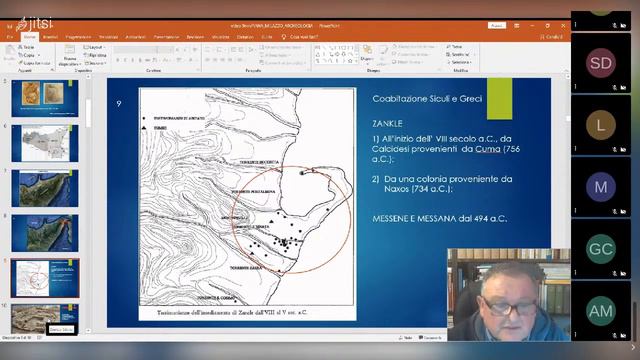This screenshot has height=360, width=640.
Task: Toggle the filmstrip with the bottom-right chevron
Action: (x=633, y=347)
